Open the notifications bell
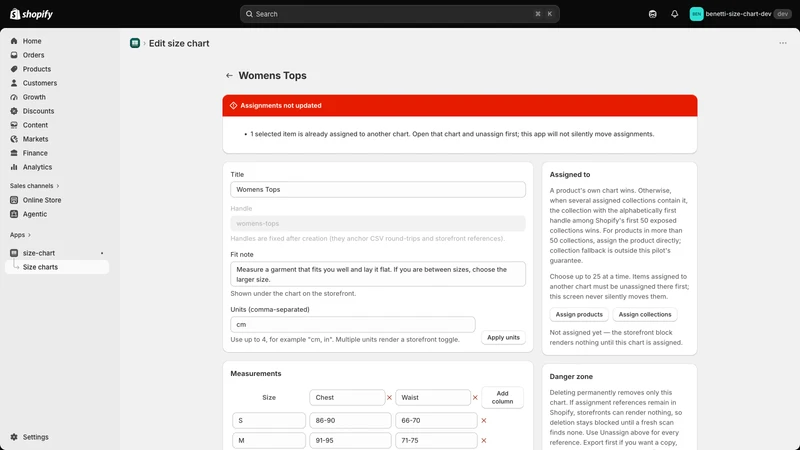 [x=674, y=14]
